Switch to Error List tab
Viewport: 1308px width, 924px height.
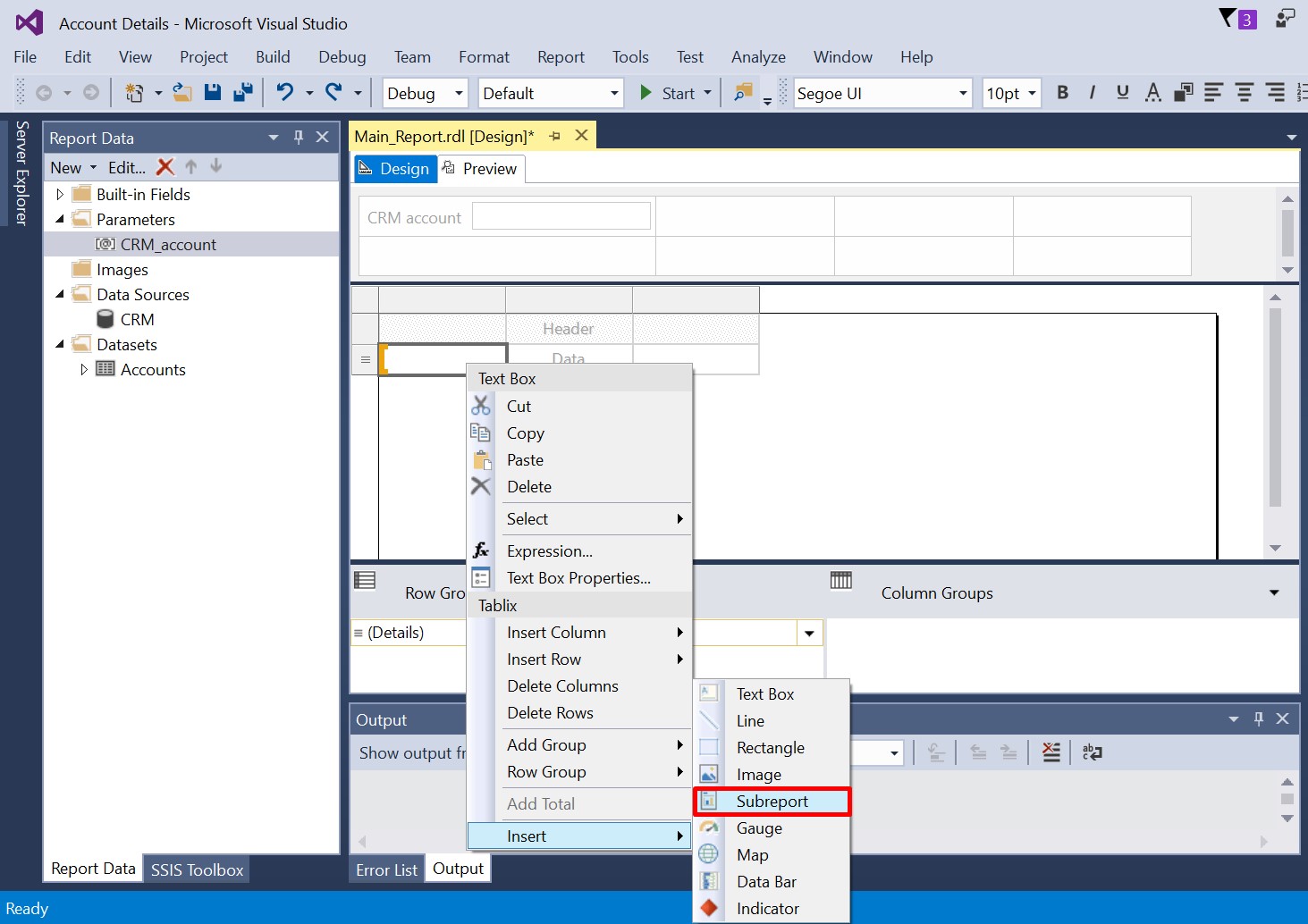click(x=386, y=869)
